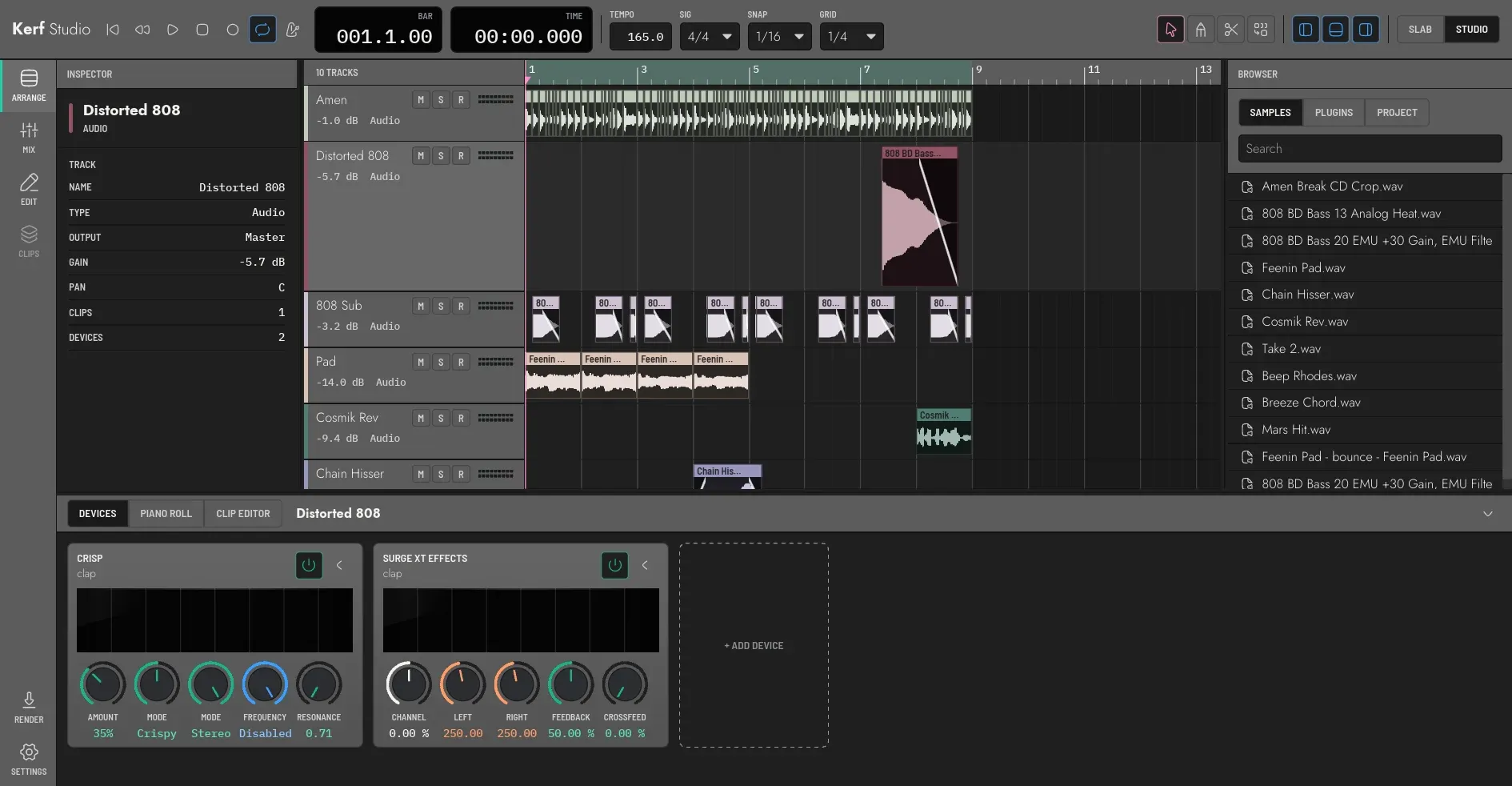The image size is (1512, 786).
Task: Toggle power on Surge XT Effects device
Action: click(614, 565)
